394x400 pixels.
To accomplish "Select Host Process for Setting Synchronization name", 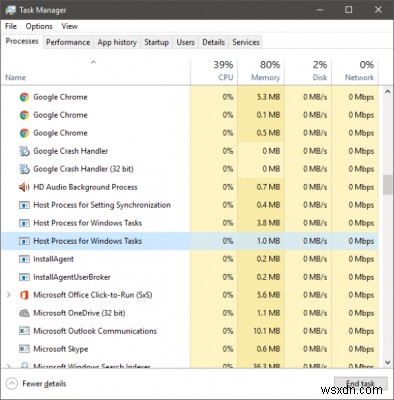I will [102, 205].
